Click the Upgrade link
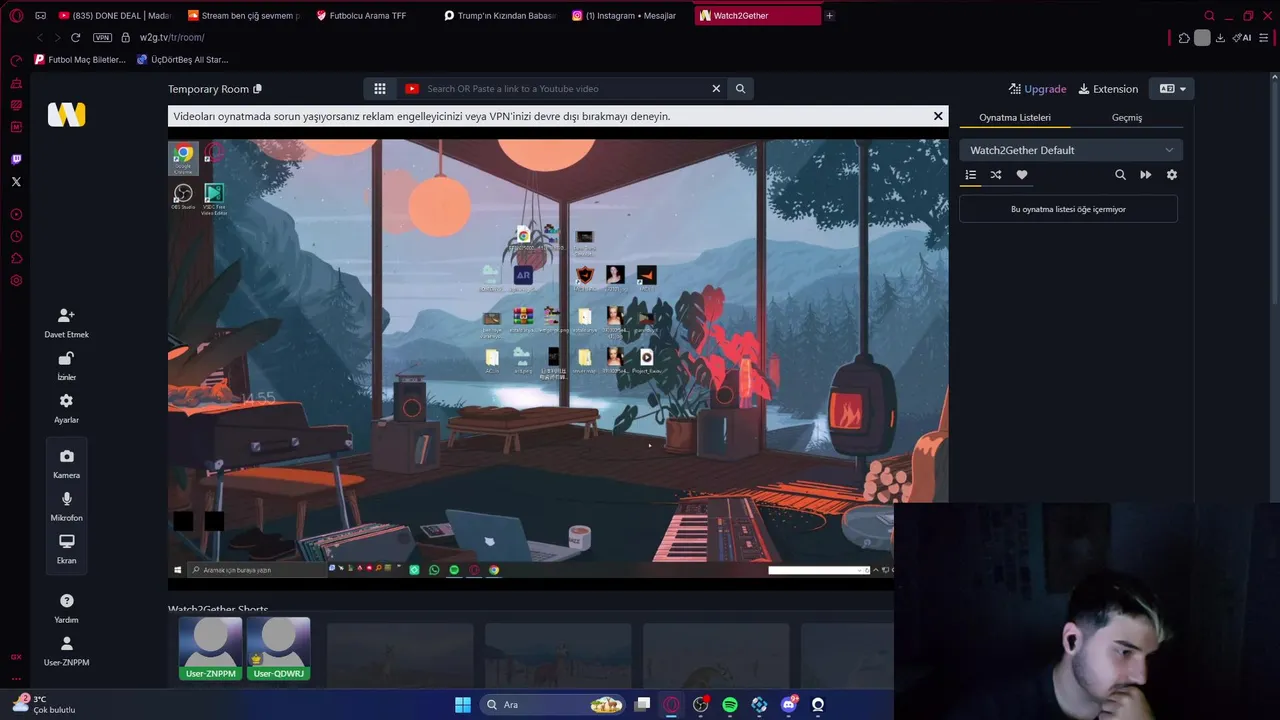 [1037, 89]
